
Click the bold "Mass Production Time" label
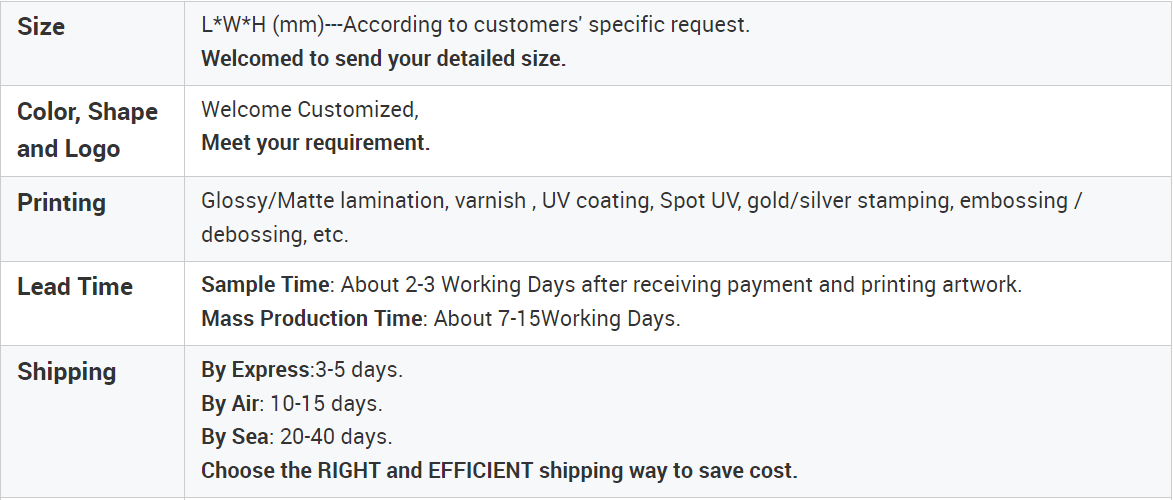pyautogui.click(x=312, y=319)
